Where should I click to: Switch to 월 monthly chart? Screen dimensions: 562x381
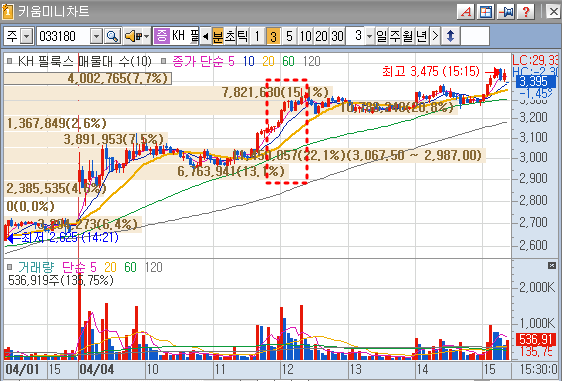pyautogui.click(x=408, y=36)
